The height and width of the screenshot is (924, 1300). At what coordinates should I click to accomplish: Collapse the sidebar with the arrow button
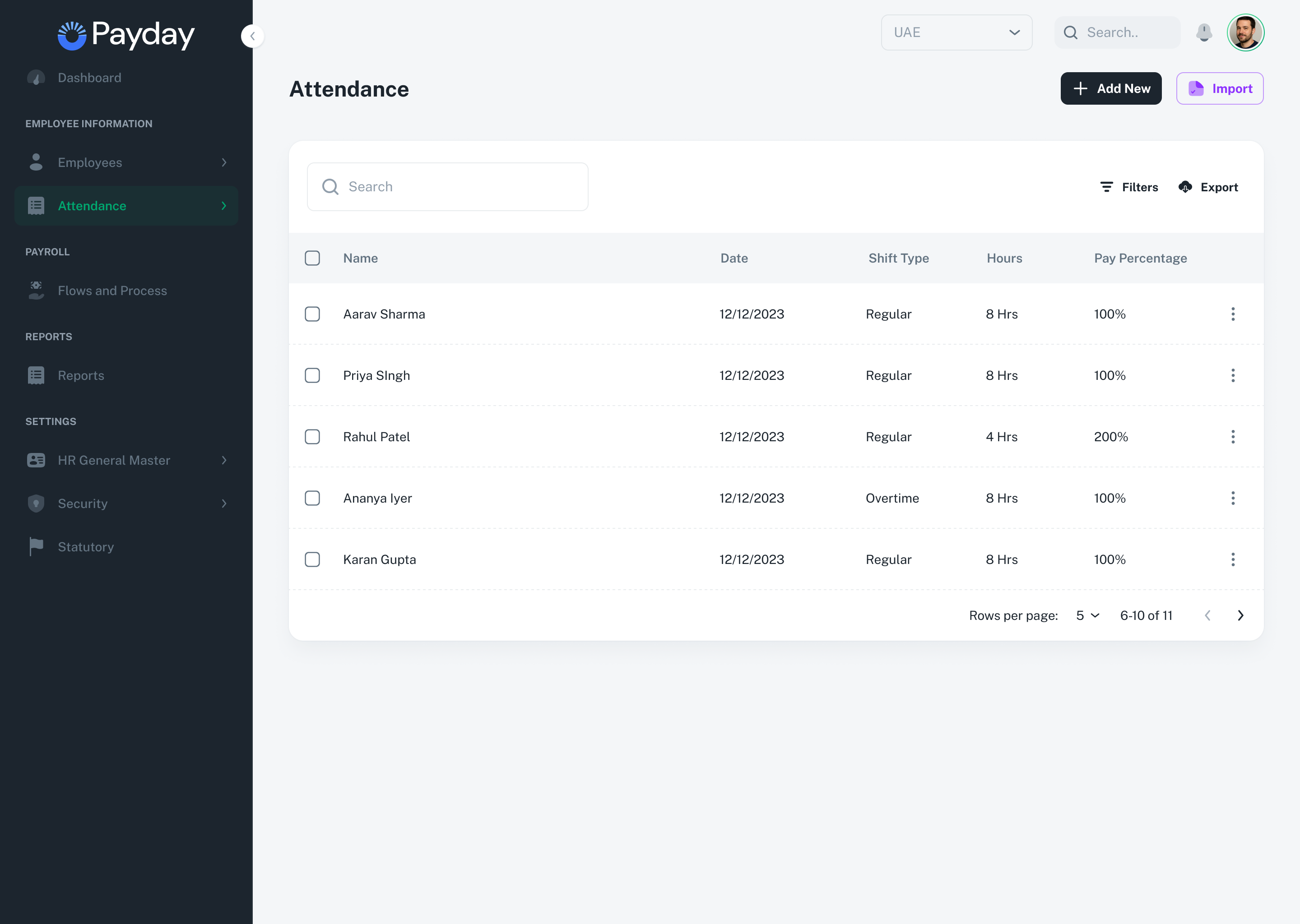(252, 36)
